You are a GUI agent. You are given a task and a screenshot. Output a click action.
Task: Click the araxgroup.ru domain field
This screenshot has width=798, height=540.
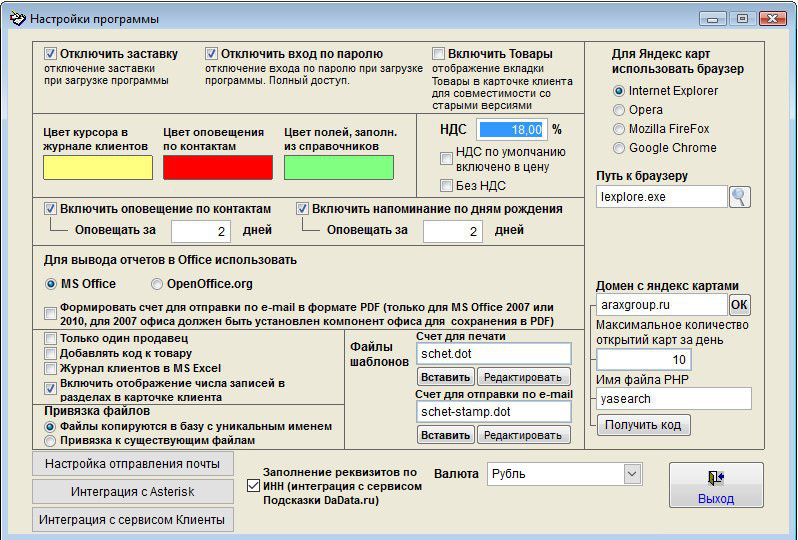662,305
